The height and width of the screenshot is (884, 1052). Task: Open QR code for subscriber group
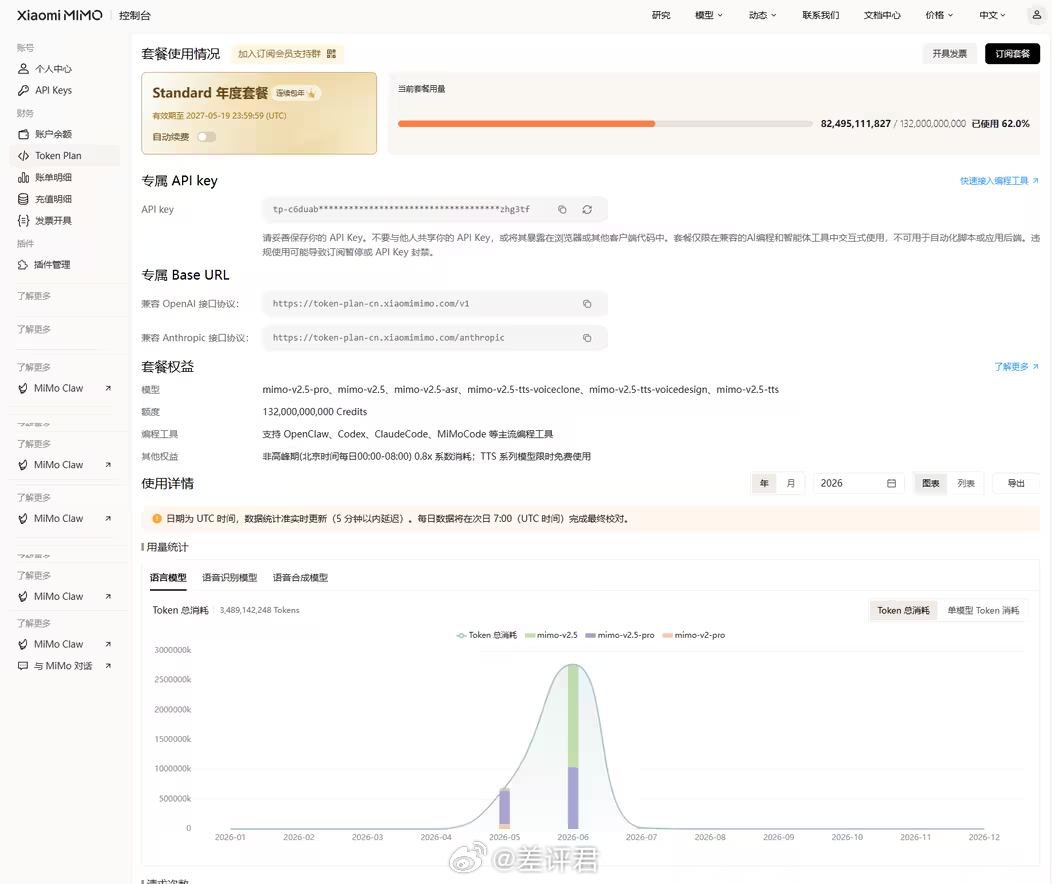[x=331, y=54]
